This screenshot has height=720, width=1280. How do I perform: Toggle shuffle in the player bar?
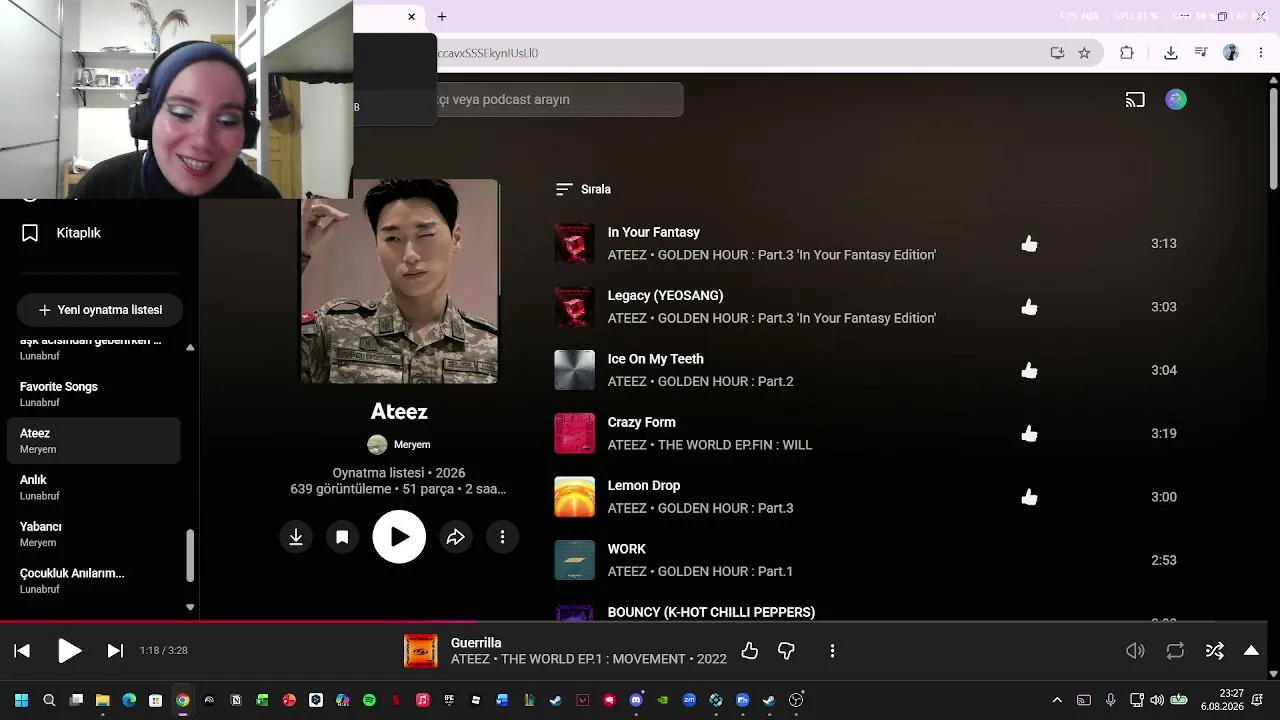click(x=1215, y=651)
